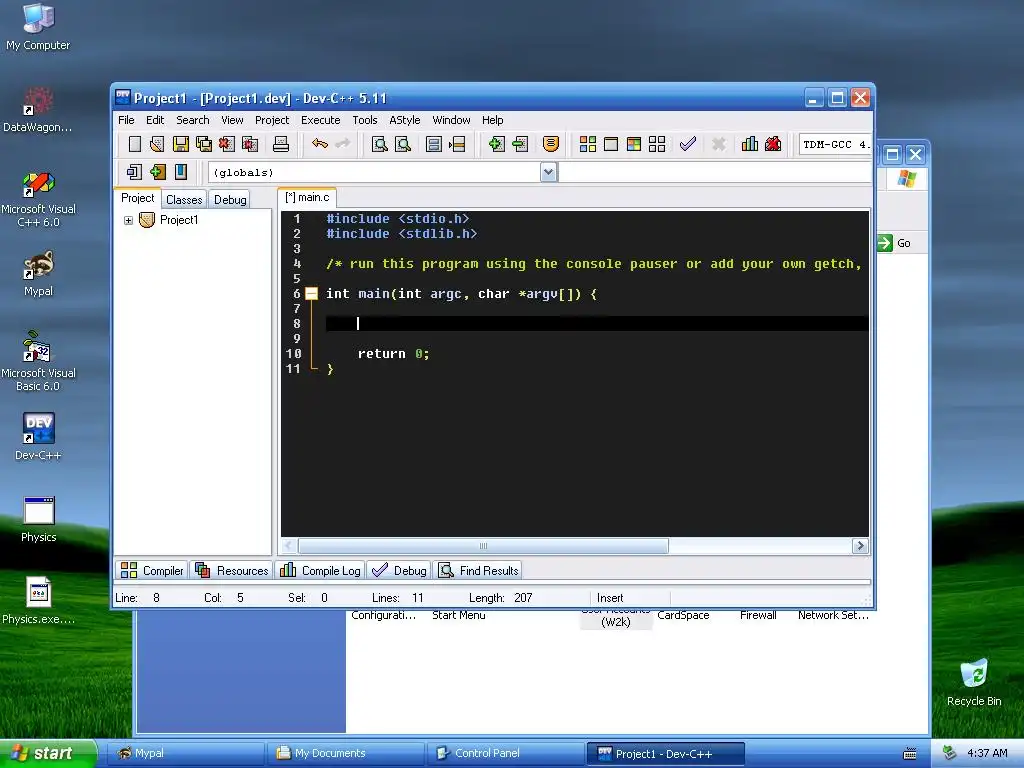
Task: Open the Resources bottom tab
Action: pos(232,570)
